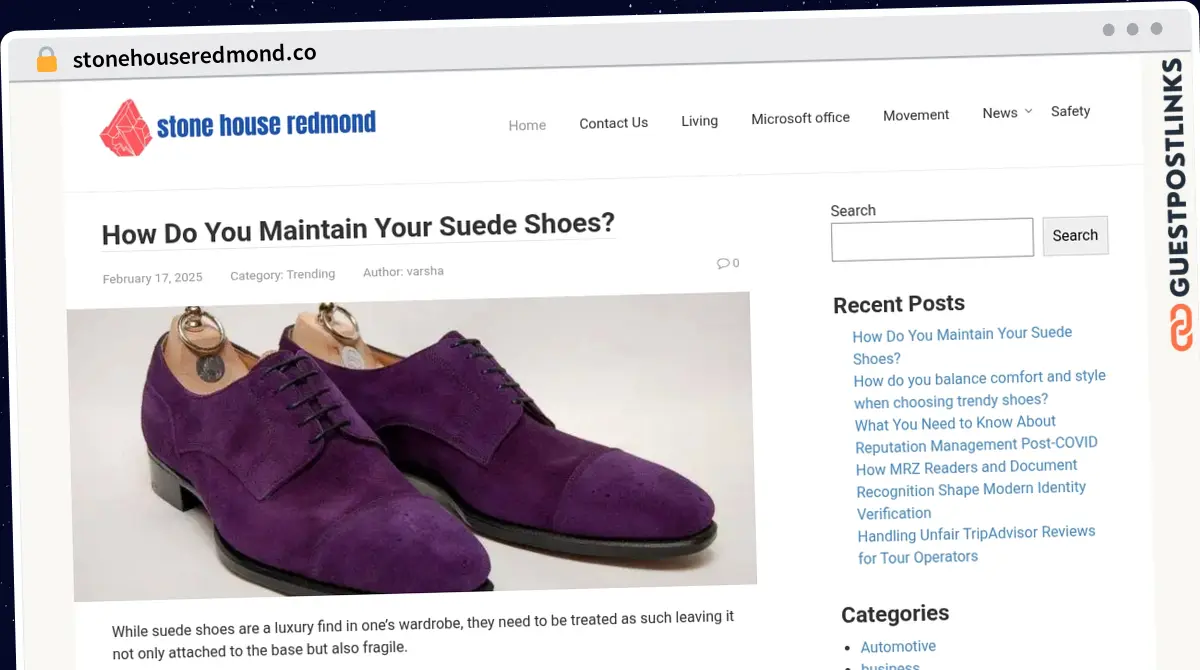This screenshot has width=1200, height=670.
Task: Open MRZ Readers and Document Recognition post
Action: pyautogui.click(x=970, y=489)
